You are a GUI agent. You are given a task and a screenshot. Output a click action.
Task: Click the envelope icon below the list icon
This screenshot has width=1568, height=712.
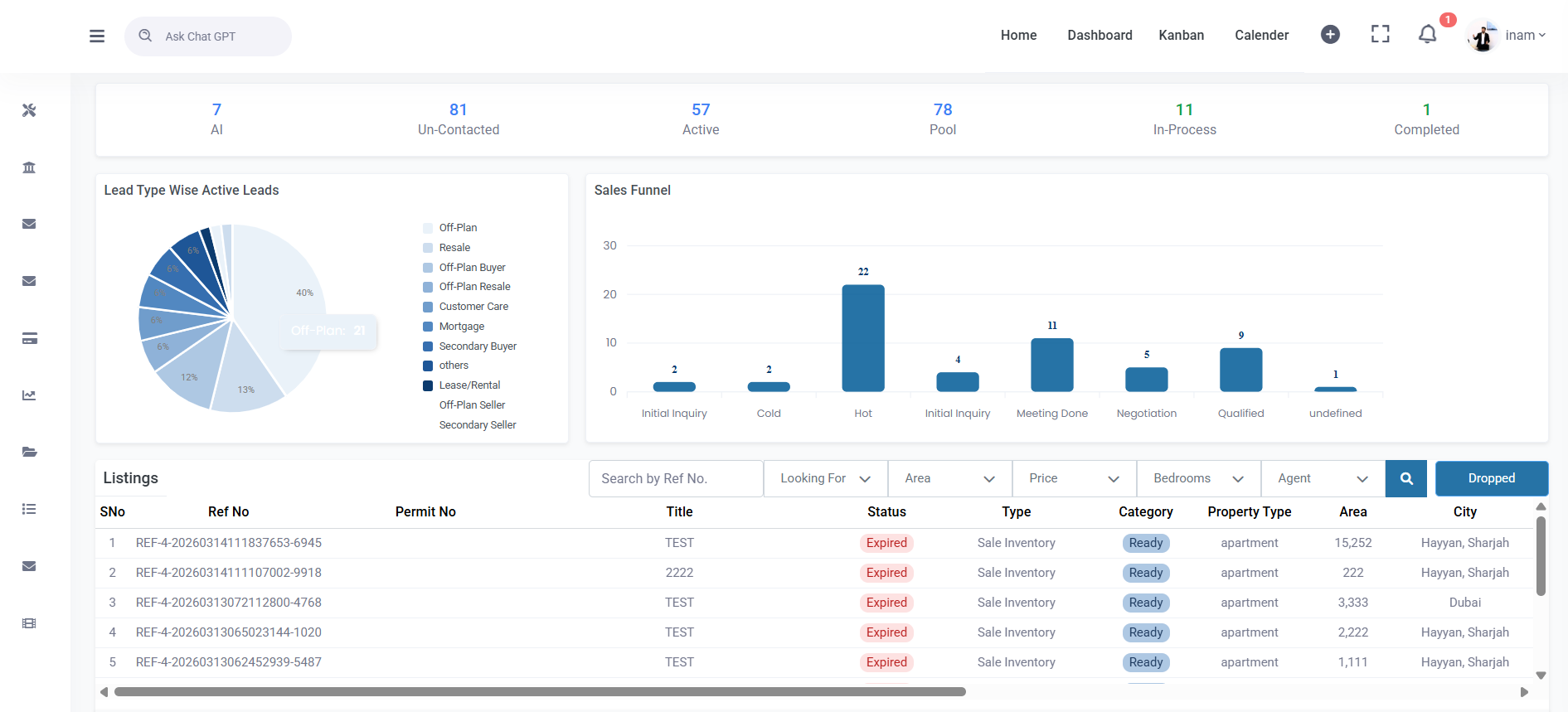(29, 566)
